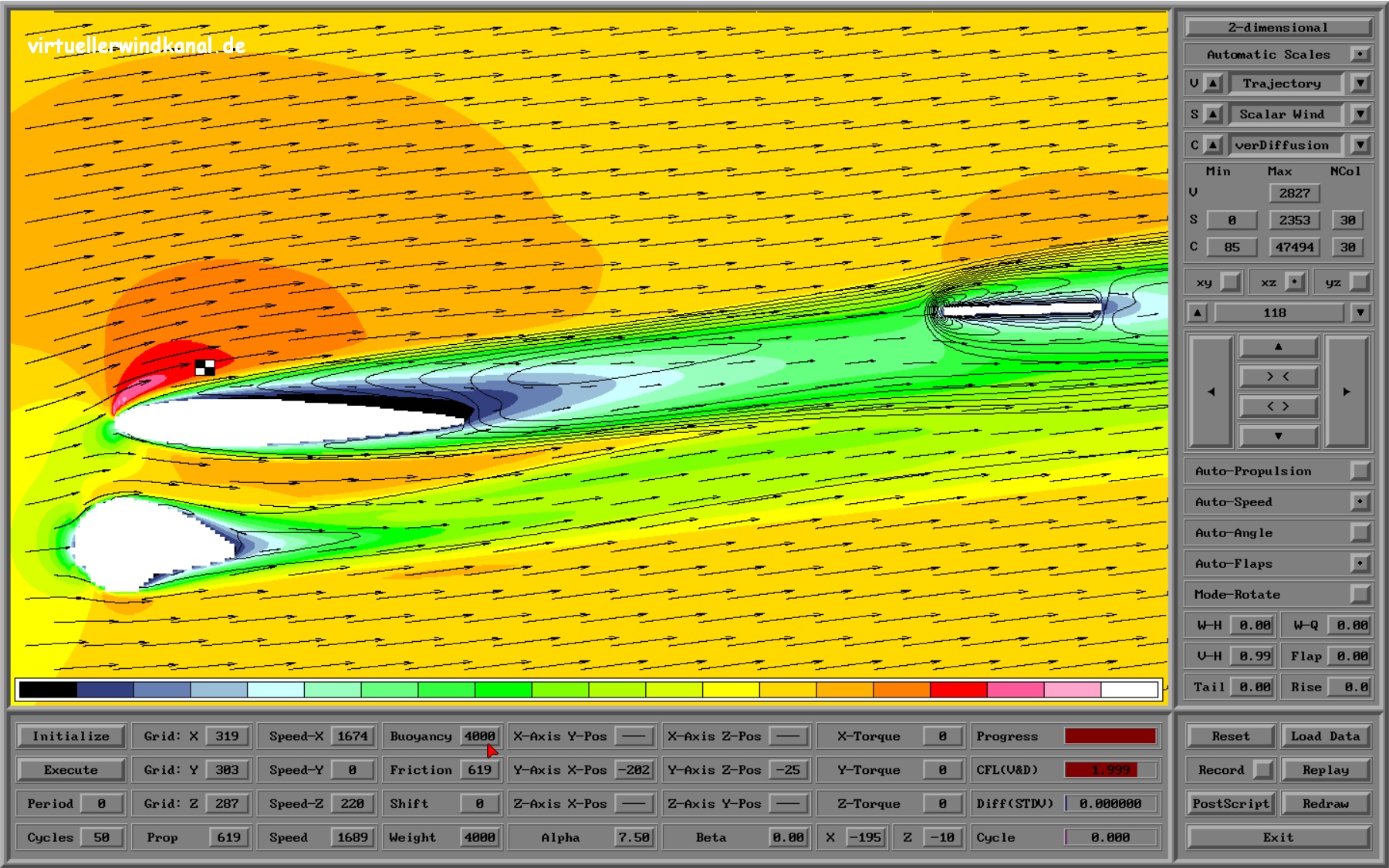This screenshot has width=1389, height=868.
Task: Click the red swatch in color scale
Action: (x=958, y=689)
